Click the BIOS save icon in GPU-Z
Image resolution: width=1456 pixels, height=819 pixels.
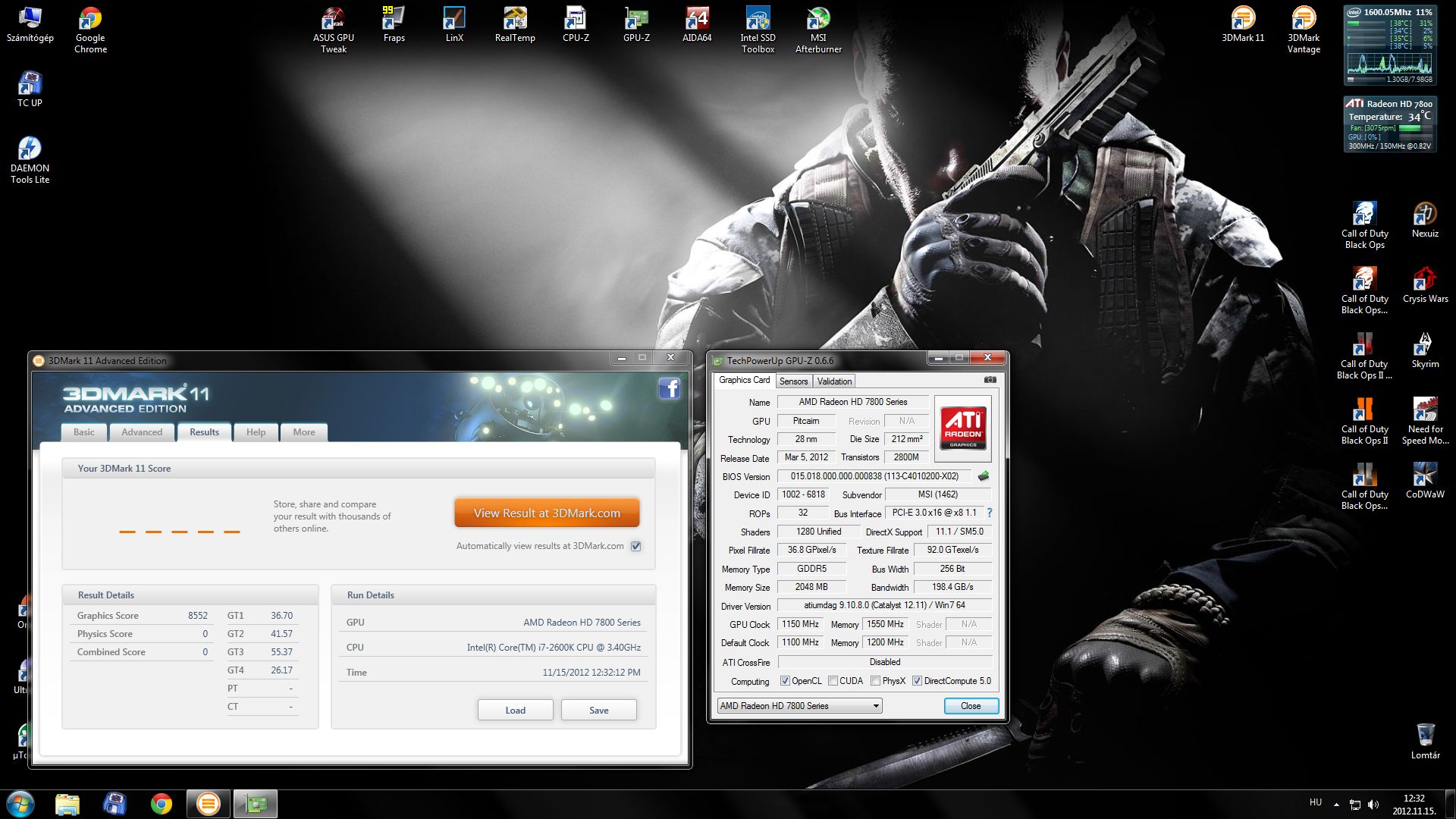(984, 476)
